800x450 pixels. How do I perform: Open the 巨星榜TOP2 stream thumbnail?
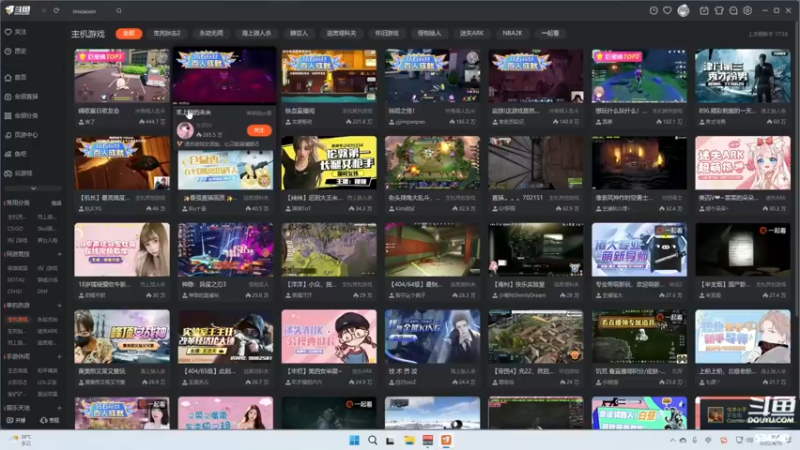pos(639,76)
